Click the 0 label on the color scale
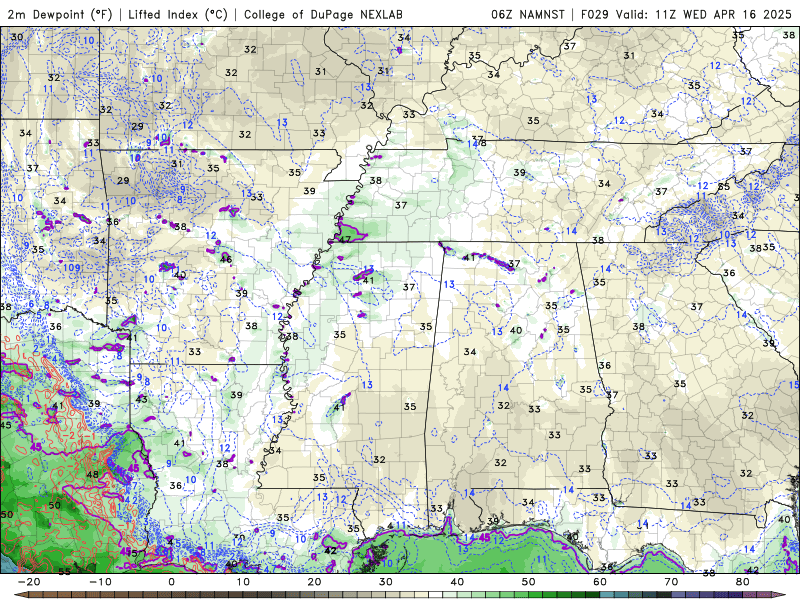Image resolution: width=800 pixels, height=600 pixels. [171, 582]
